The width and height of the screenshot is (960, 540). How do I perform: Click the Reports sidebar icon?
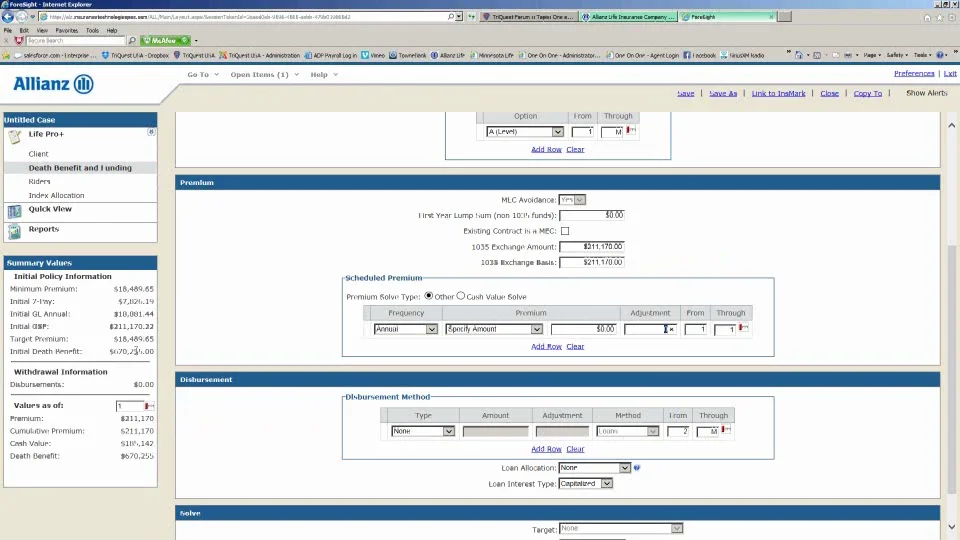(x=15, y=231)
